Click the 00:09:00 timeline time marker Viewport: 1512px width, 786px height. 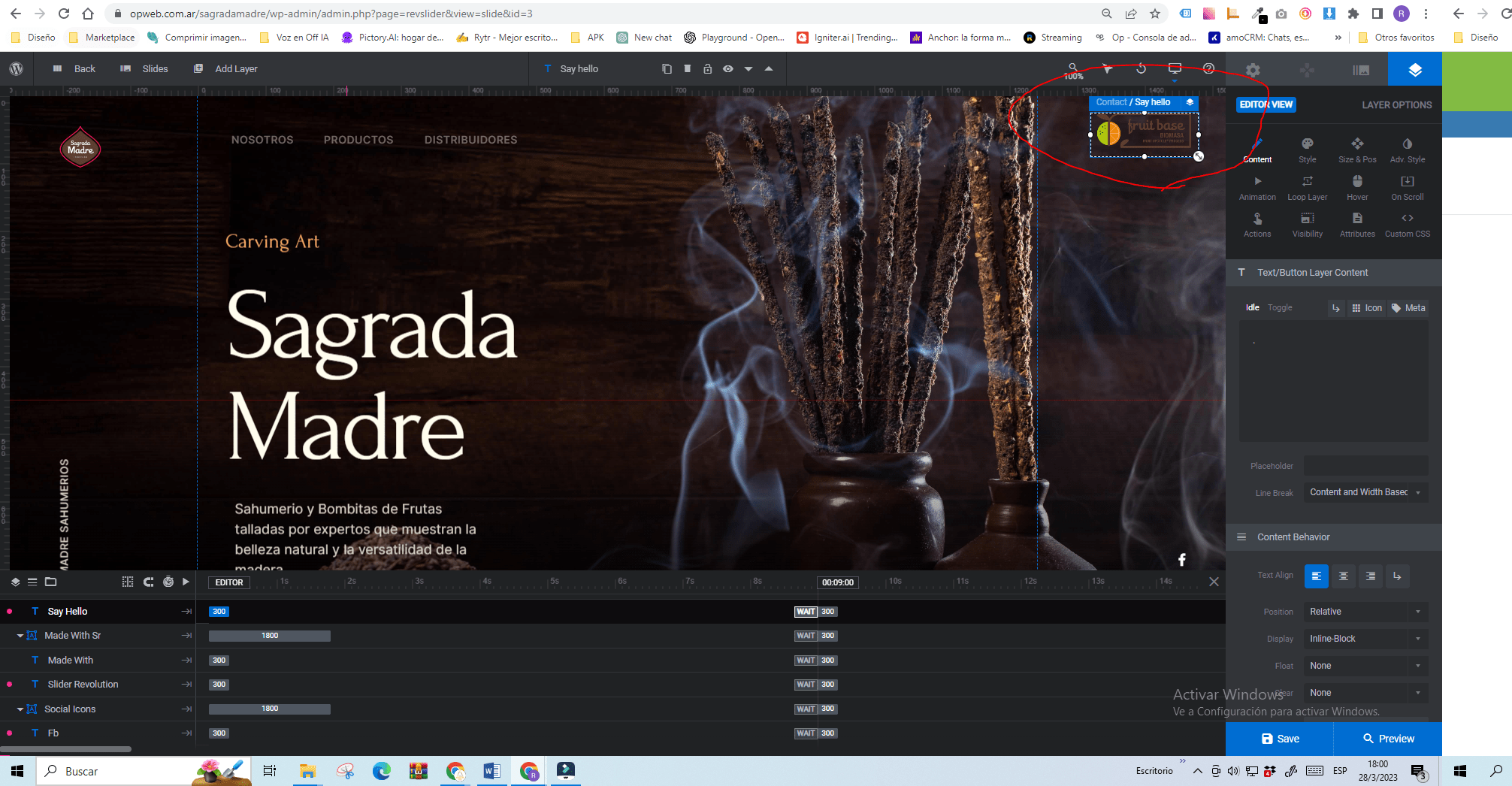point(838,582)
